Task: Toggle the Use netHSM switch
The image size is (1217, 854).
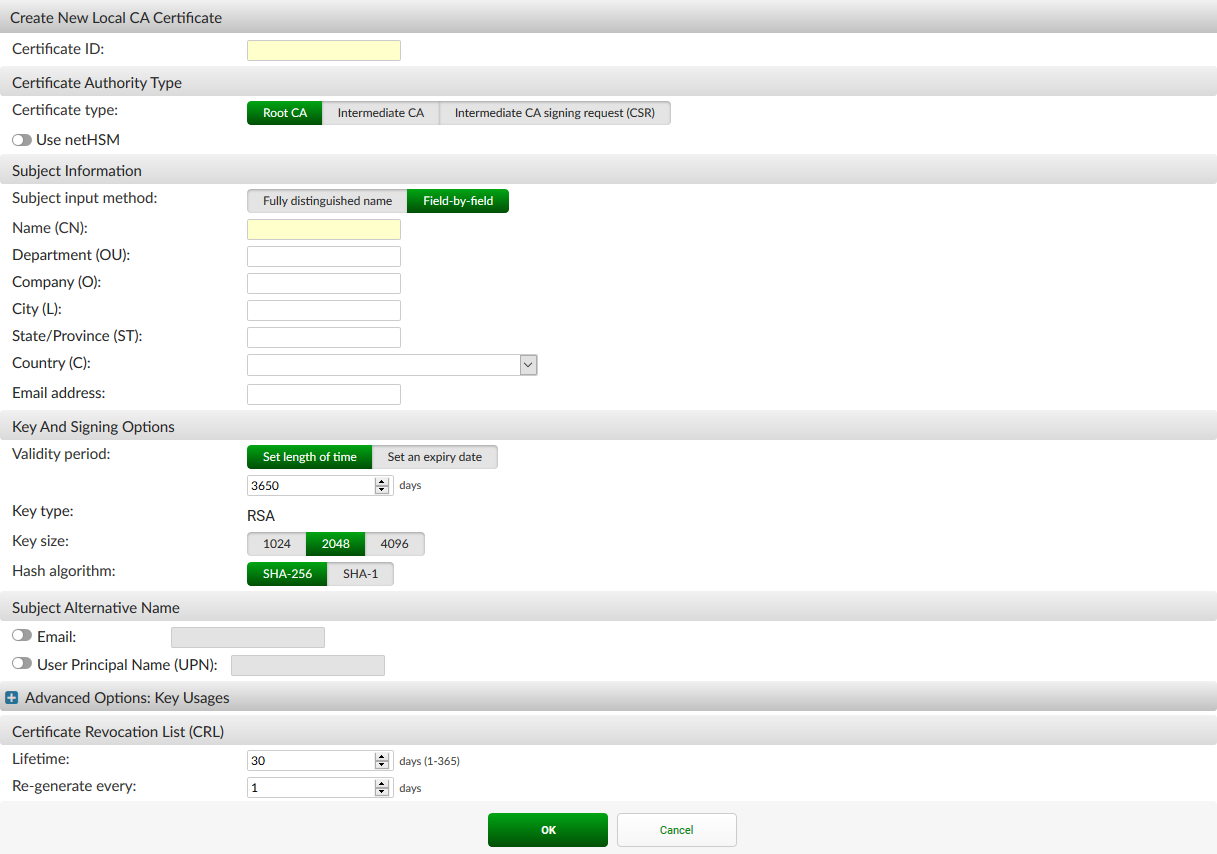Action: point(22,140)
